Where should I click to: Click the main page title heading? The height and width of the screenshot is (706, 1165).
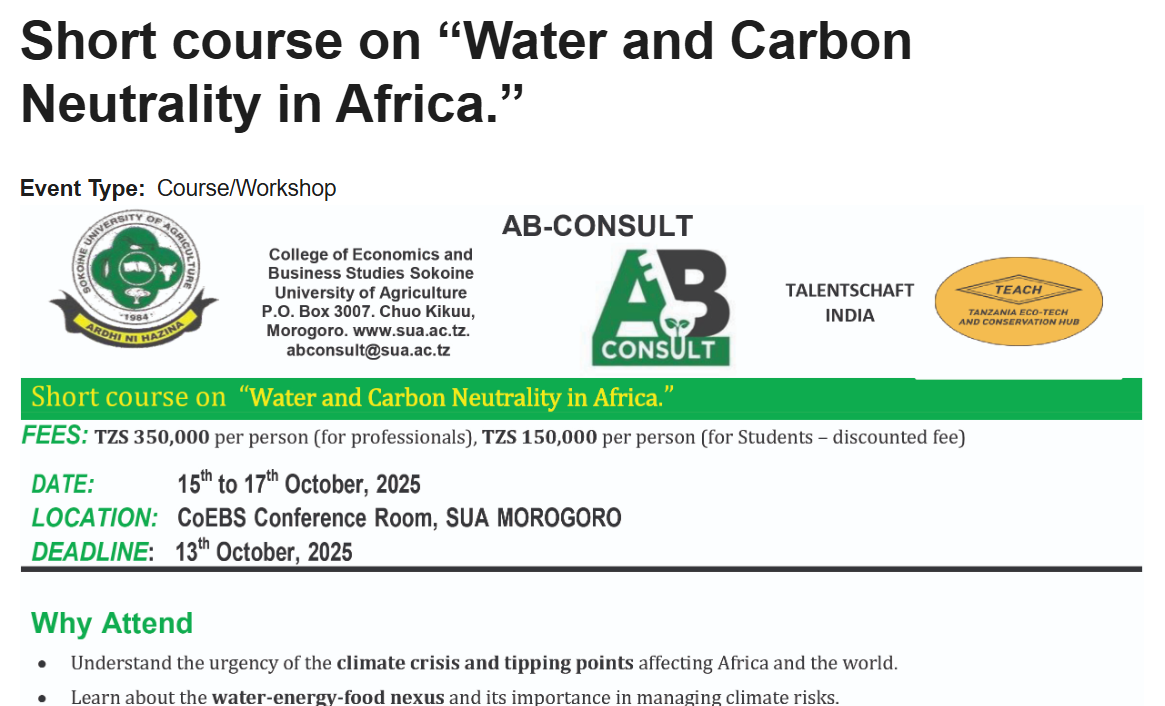click(x=466, y=72)
